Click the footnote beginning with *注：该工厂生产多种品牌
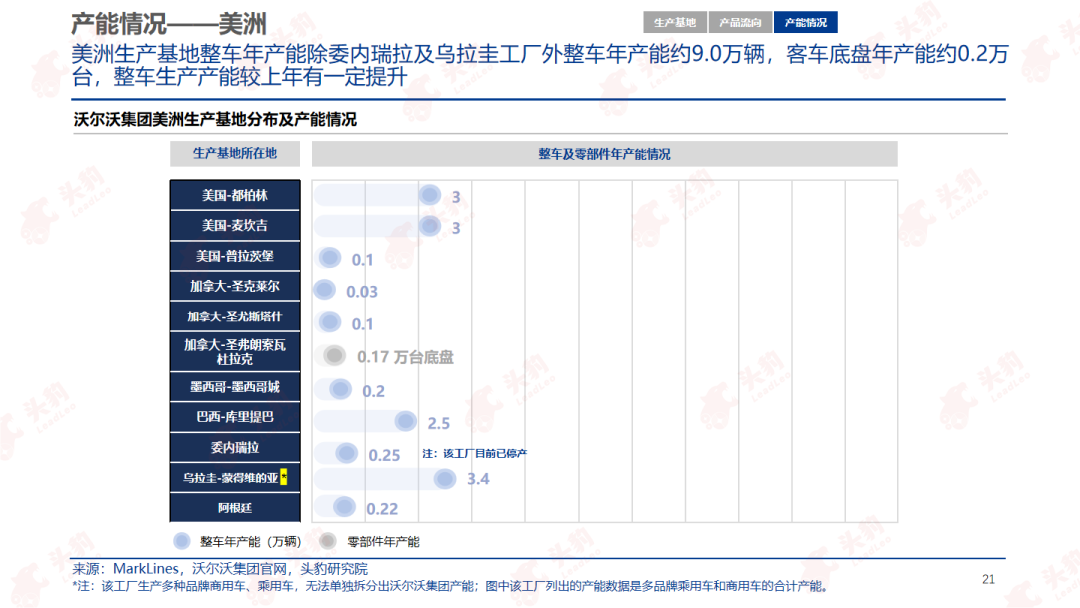The image size is (1080, 608). pos(450,586)
